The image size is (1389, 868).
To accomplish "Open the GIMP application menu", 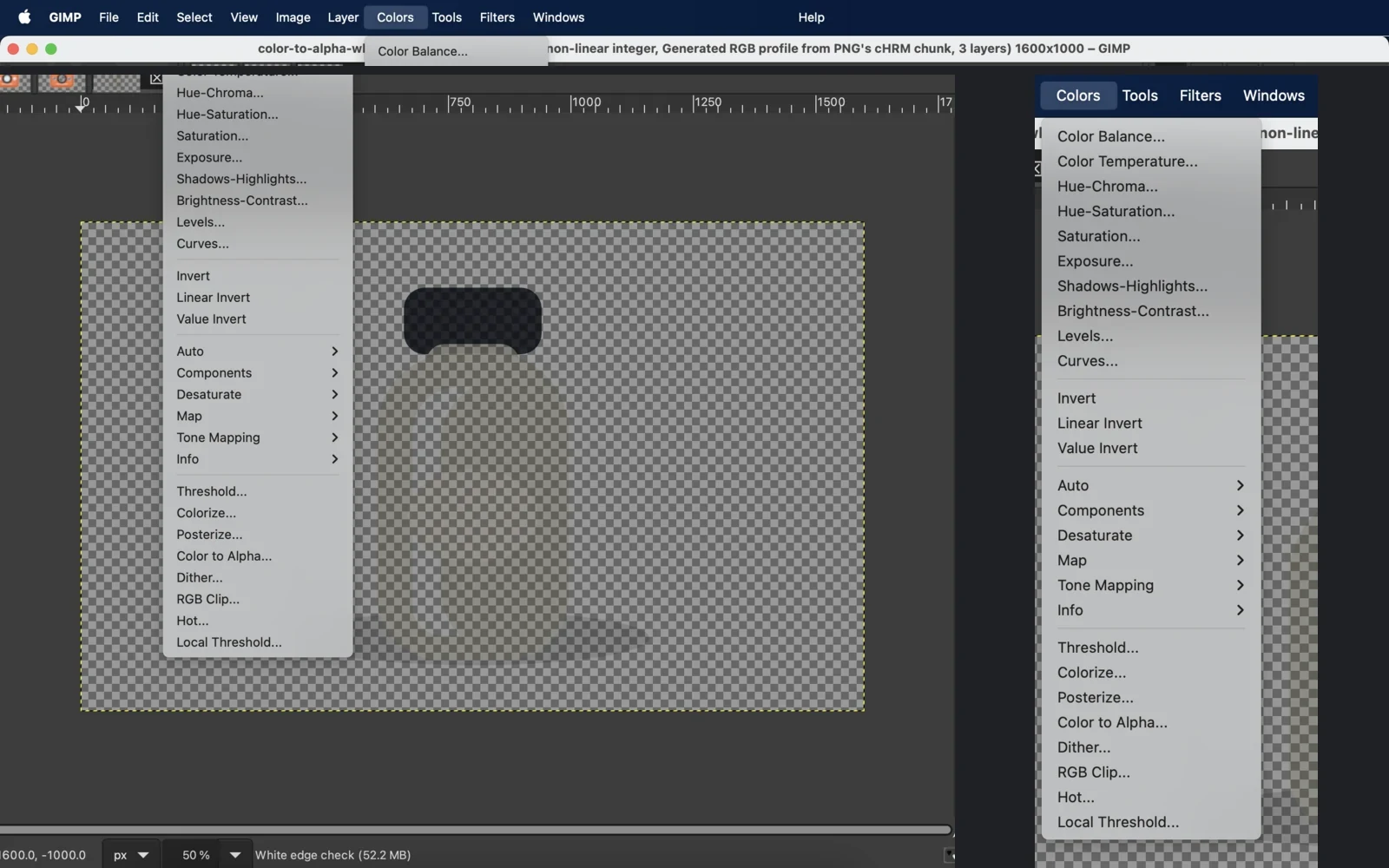I will tap(65, 17).
